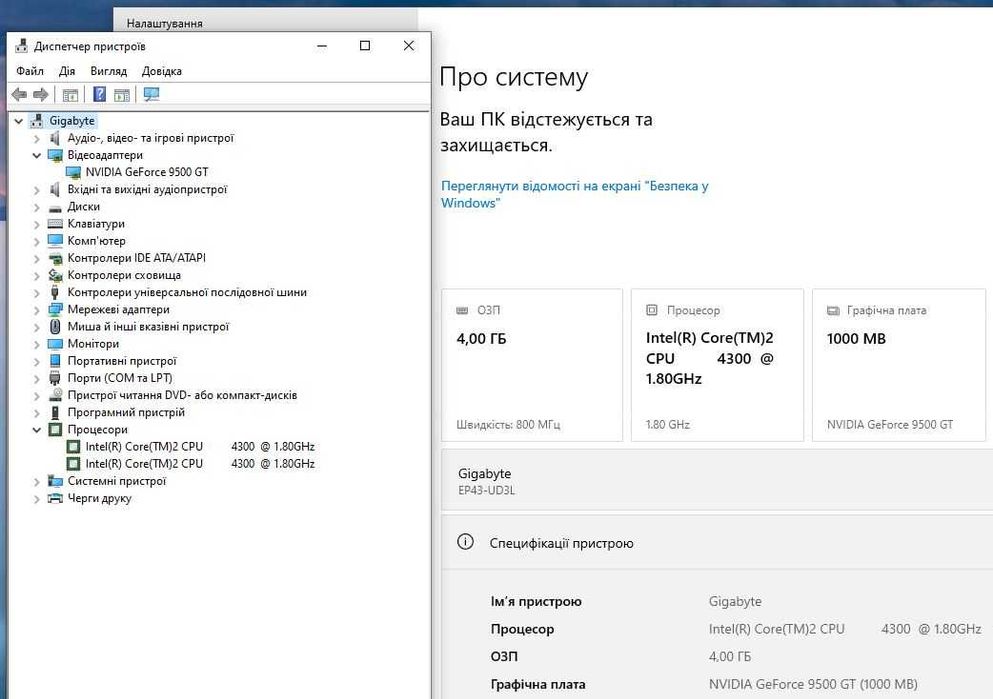Click the Gigabyte computer root node icon
This screenshot has width=993, height=699.
click(37, 121)
